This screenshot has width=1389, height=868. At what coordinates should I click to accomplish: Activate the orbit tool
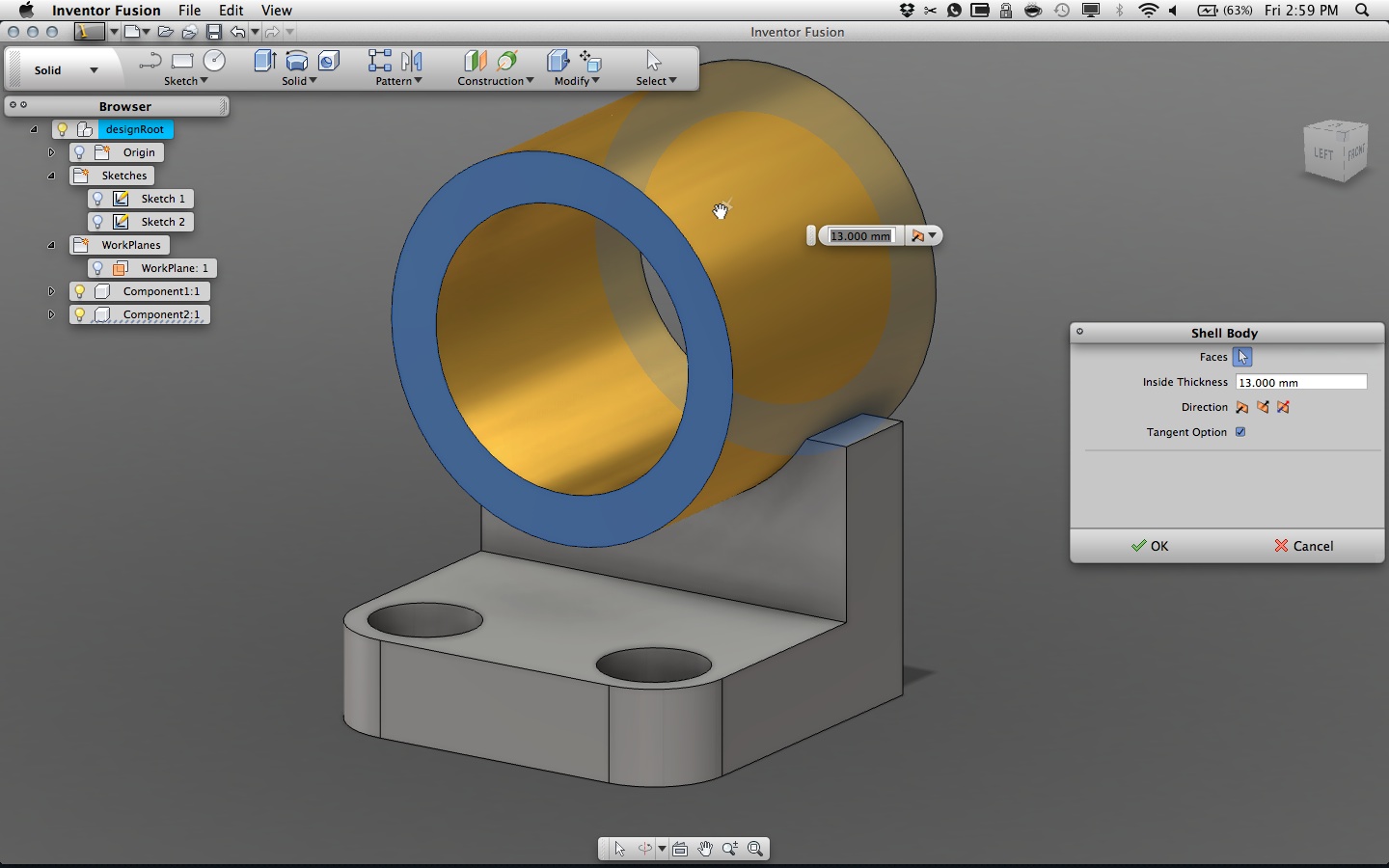(644, 849)
